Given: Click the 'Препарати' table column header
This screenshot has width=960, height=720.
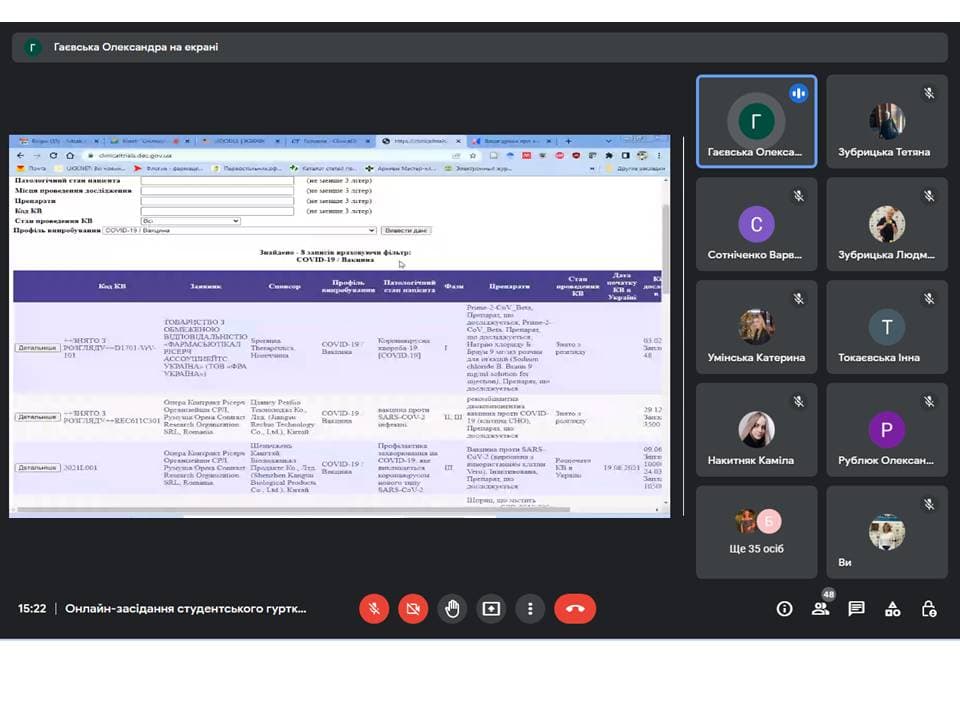Looking at the screenshot, I should click(509, 286).
